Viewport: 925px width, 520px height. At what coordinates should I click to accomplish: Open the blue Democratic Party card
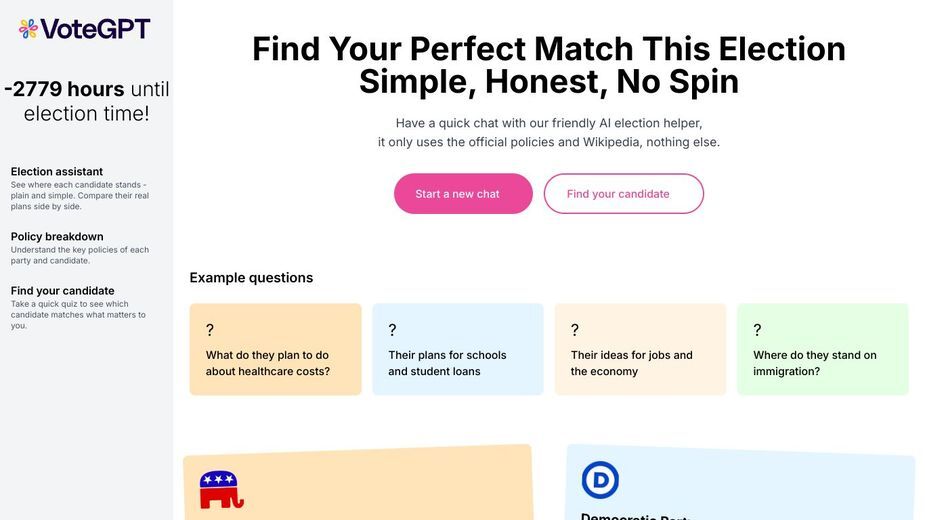coord(740,482)
